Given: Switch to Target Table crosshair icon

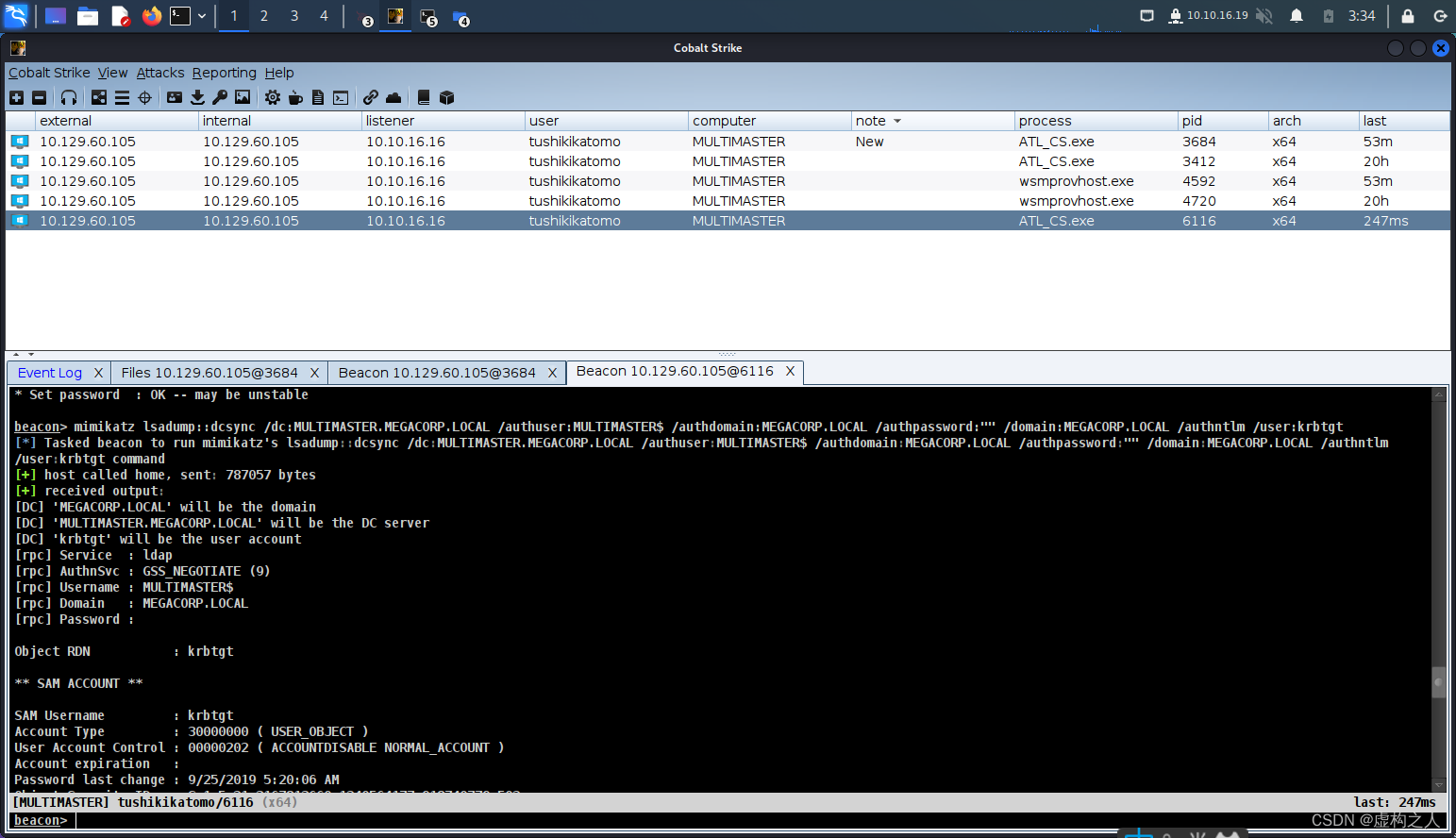Looking at the screenshot, I should tap(144, 97).
